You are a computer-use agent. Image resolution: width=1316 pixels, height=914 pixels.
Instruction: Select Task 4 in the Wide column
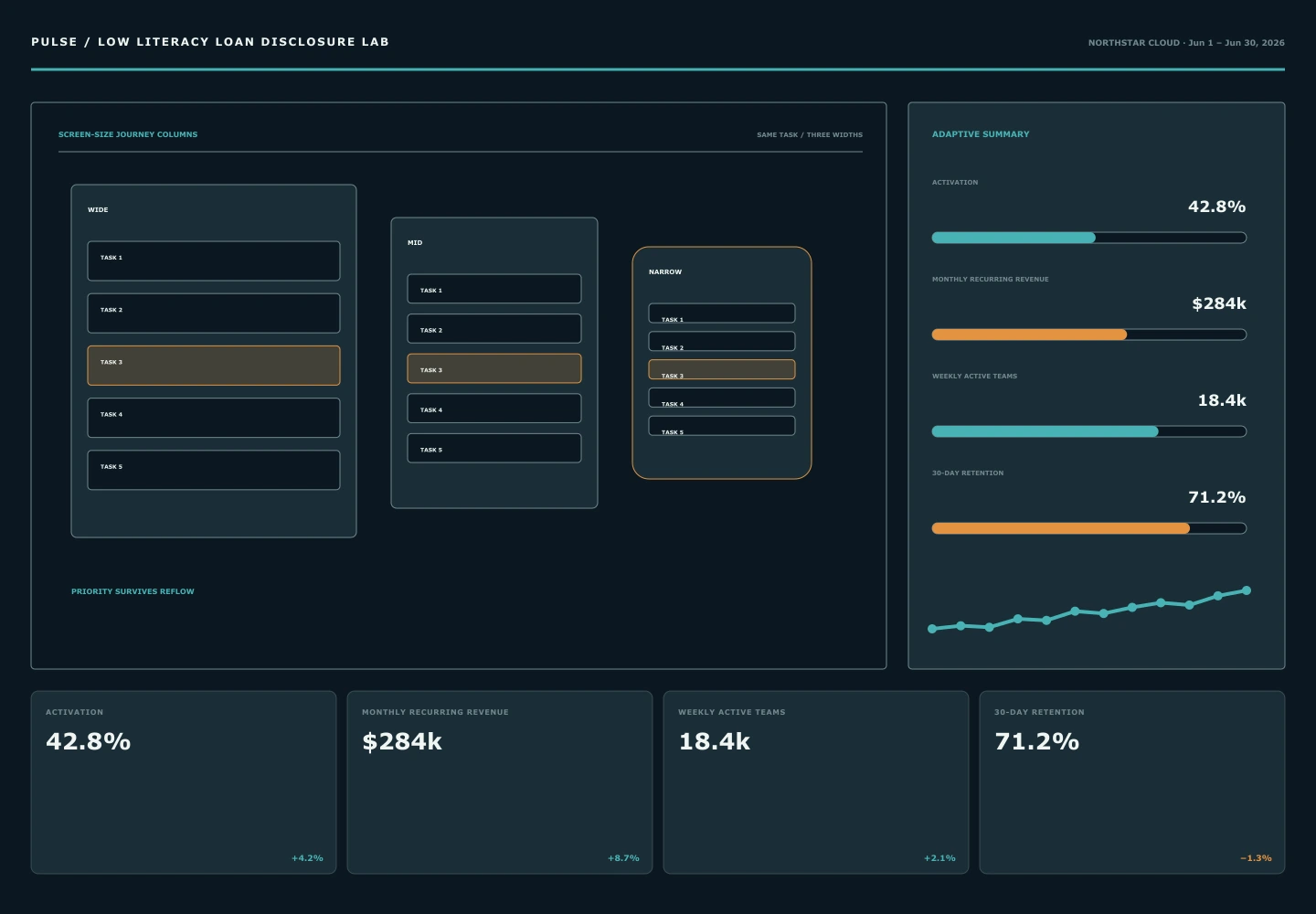pyautogui.click(x=214, y=418)
